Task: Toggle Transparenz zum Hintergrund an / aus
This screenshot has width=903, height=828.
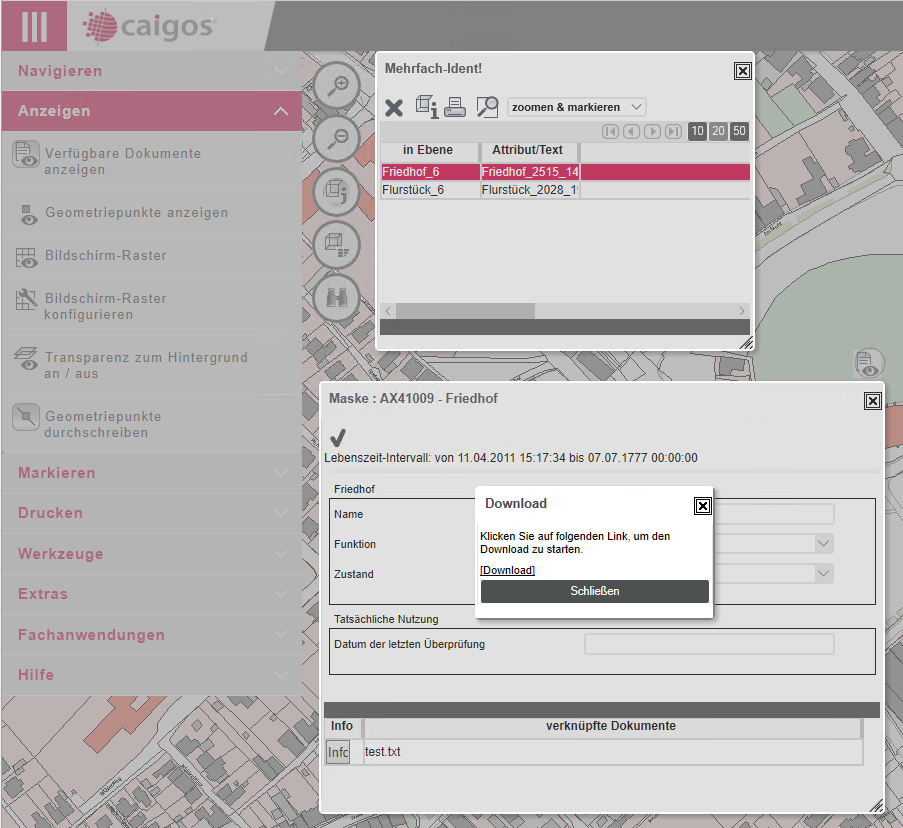Action: click(x=145, y=365)
